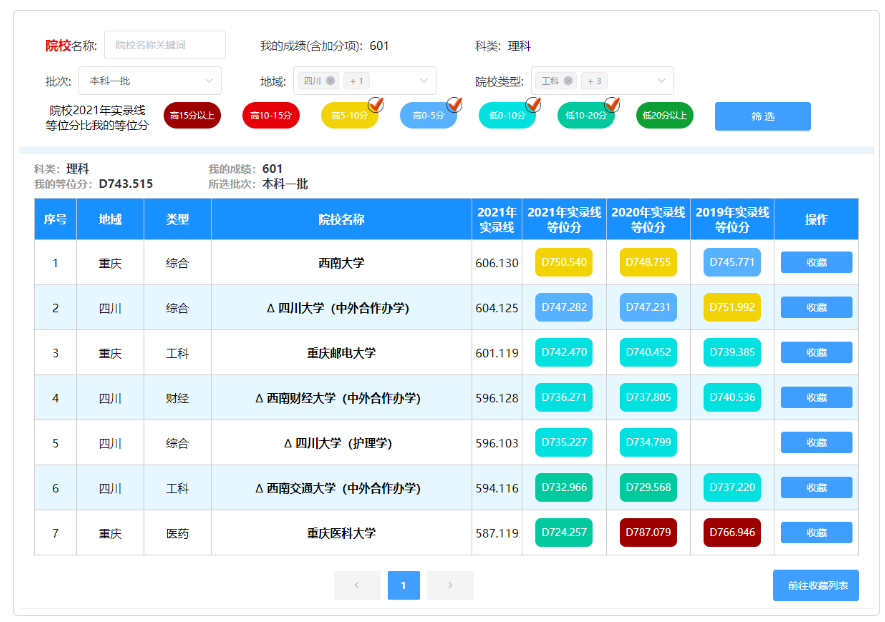Click the 类型 column header
Screen dimensions: 885x622
(177, 220)
